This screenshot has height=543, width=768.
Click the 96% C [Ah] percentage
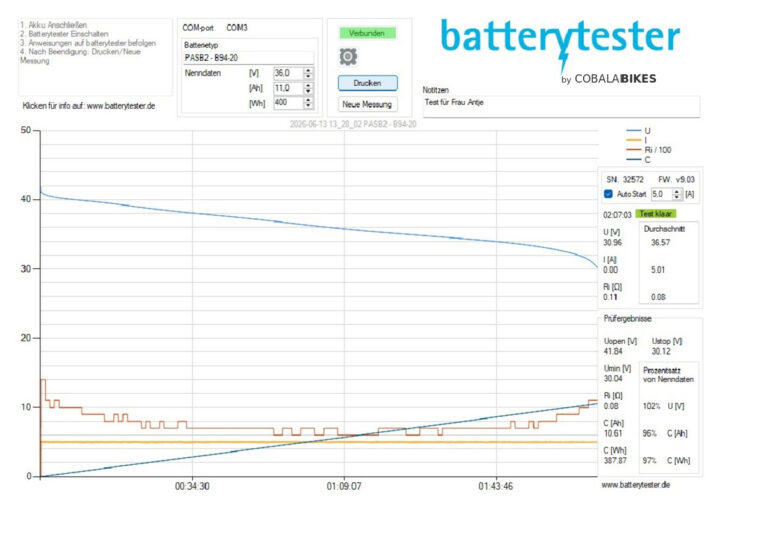click(649, 433)
